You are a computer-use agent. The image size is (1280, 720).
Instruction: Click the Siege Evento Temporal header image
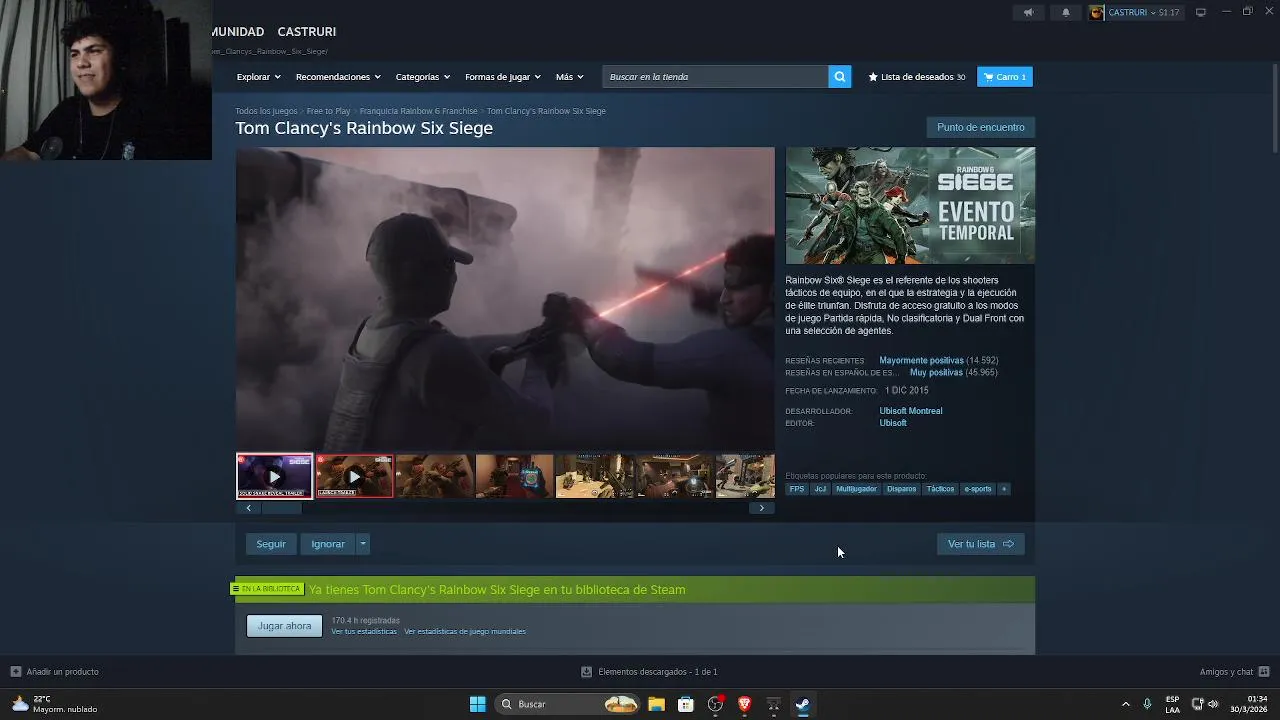(x=910, y=206)
